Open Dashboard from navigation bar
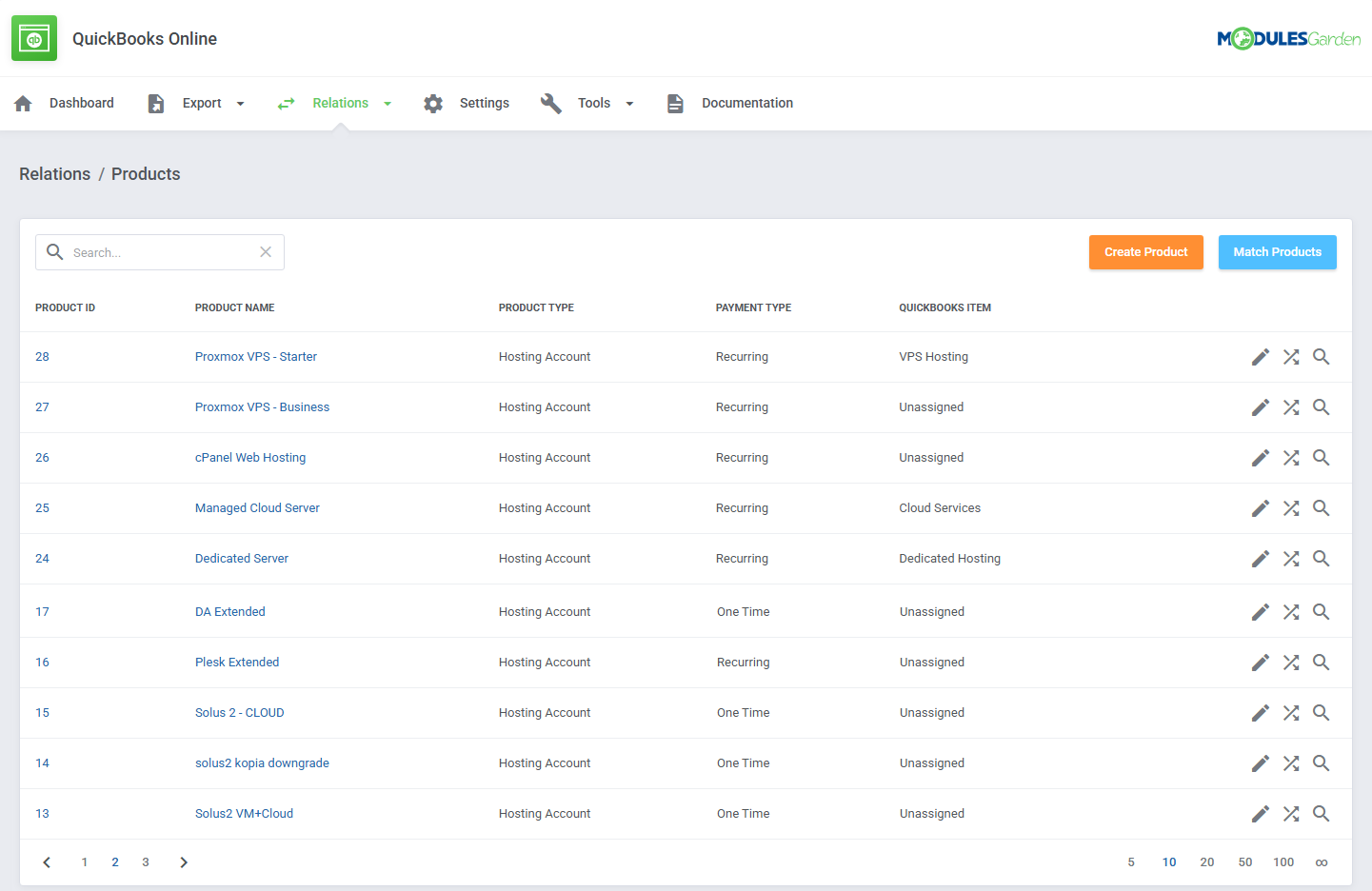This screenshot has width=1372, height=891. click(82, 104)
